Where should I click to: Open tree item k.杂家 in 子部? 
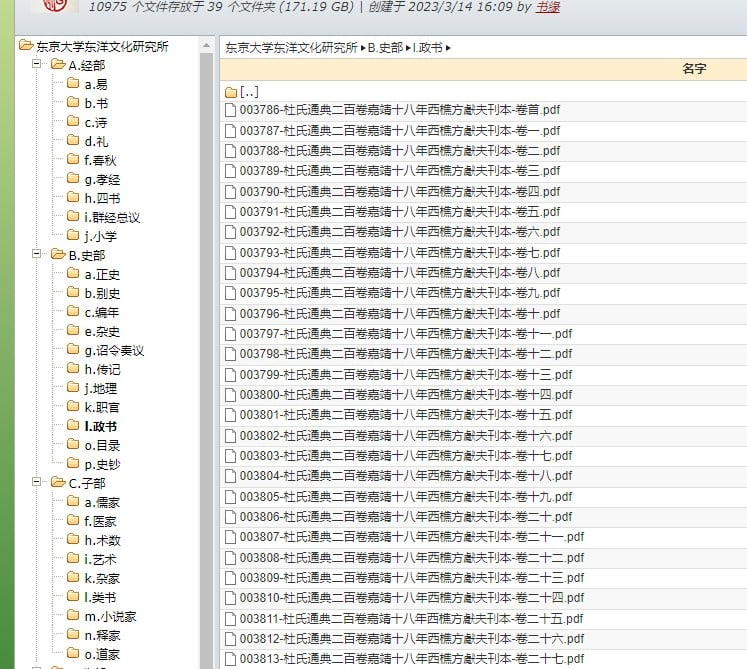click(x=102, y=578)
